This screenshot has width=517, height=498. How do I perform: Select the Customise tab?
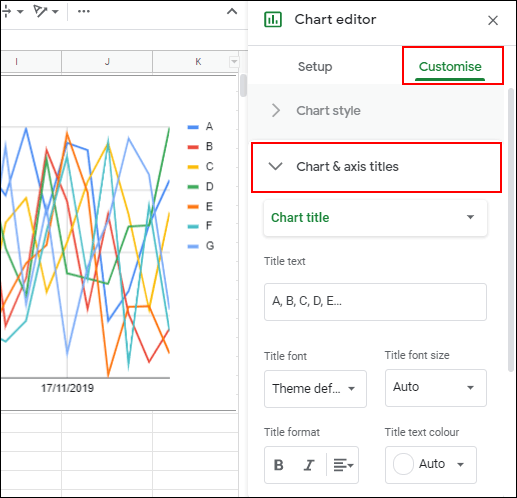pos(450,66)
